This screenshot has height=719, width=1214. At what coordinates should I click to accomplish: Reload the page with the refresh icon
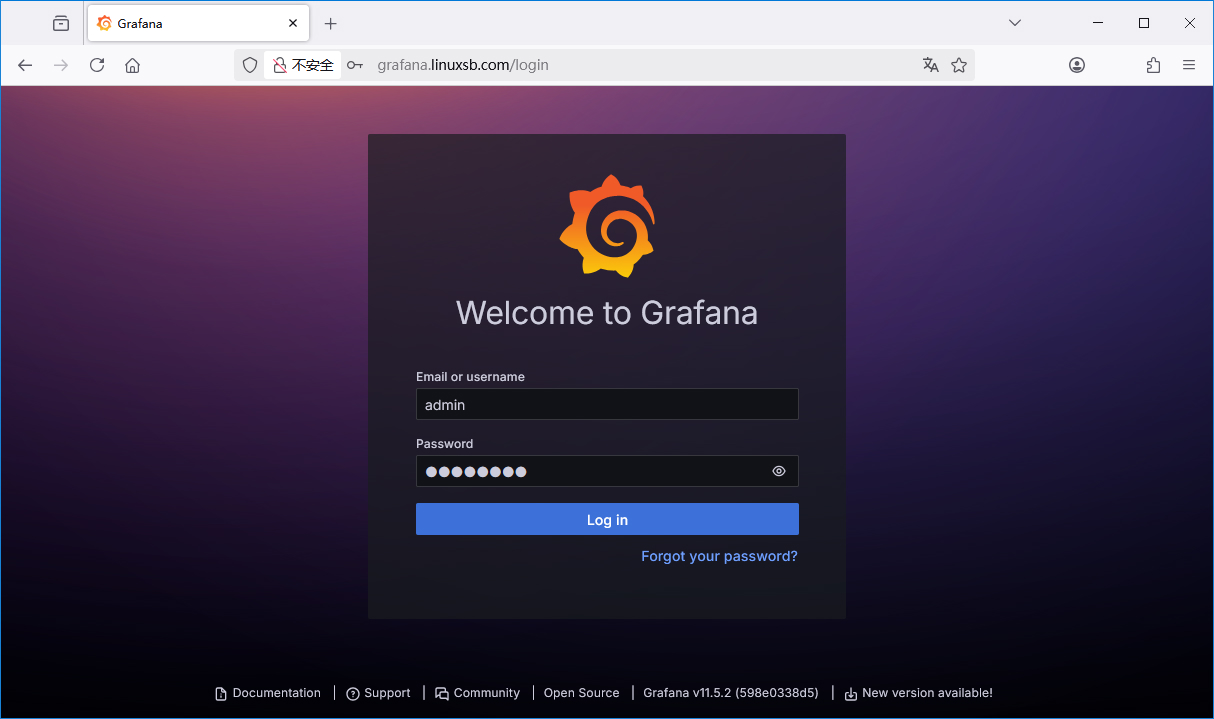tap(97, 65)
